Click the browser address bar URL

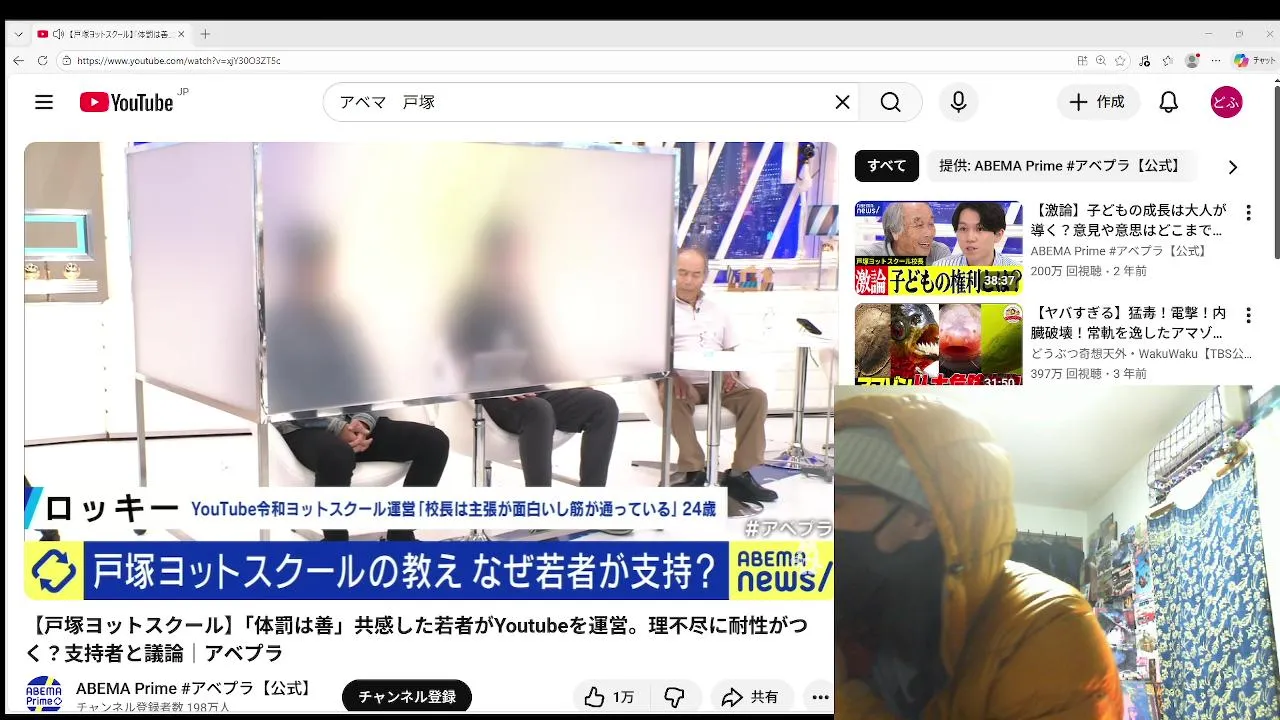tap(178, 61)
